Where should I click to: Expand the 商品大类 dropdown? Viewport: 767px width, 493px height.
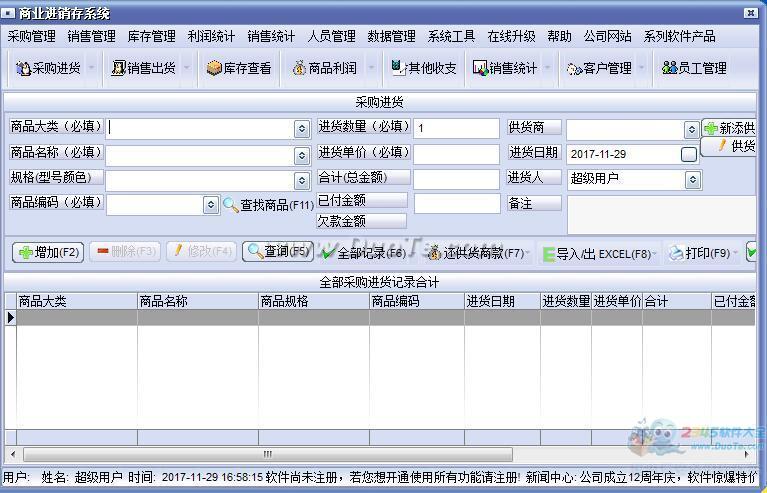[x=301, y=129]
